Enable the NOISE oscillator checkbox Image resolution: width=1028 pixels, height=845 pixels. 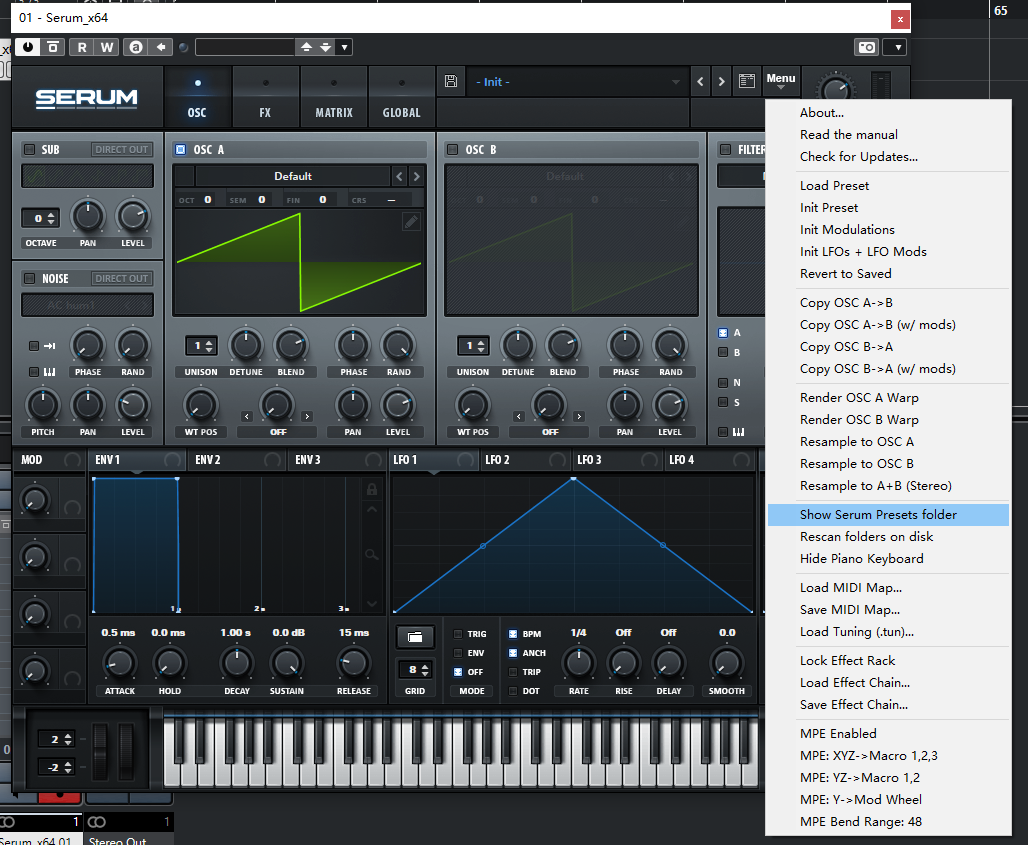[x=30, y=279]
